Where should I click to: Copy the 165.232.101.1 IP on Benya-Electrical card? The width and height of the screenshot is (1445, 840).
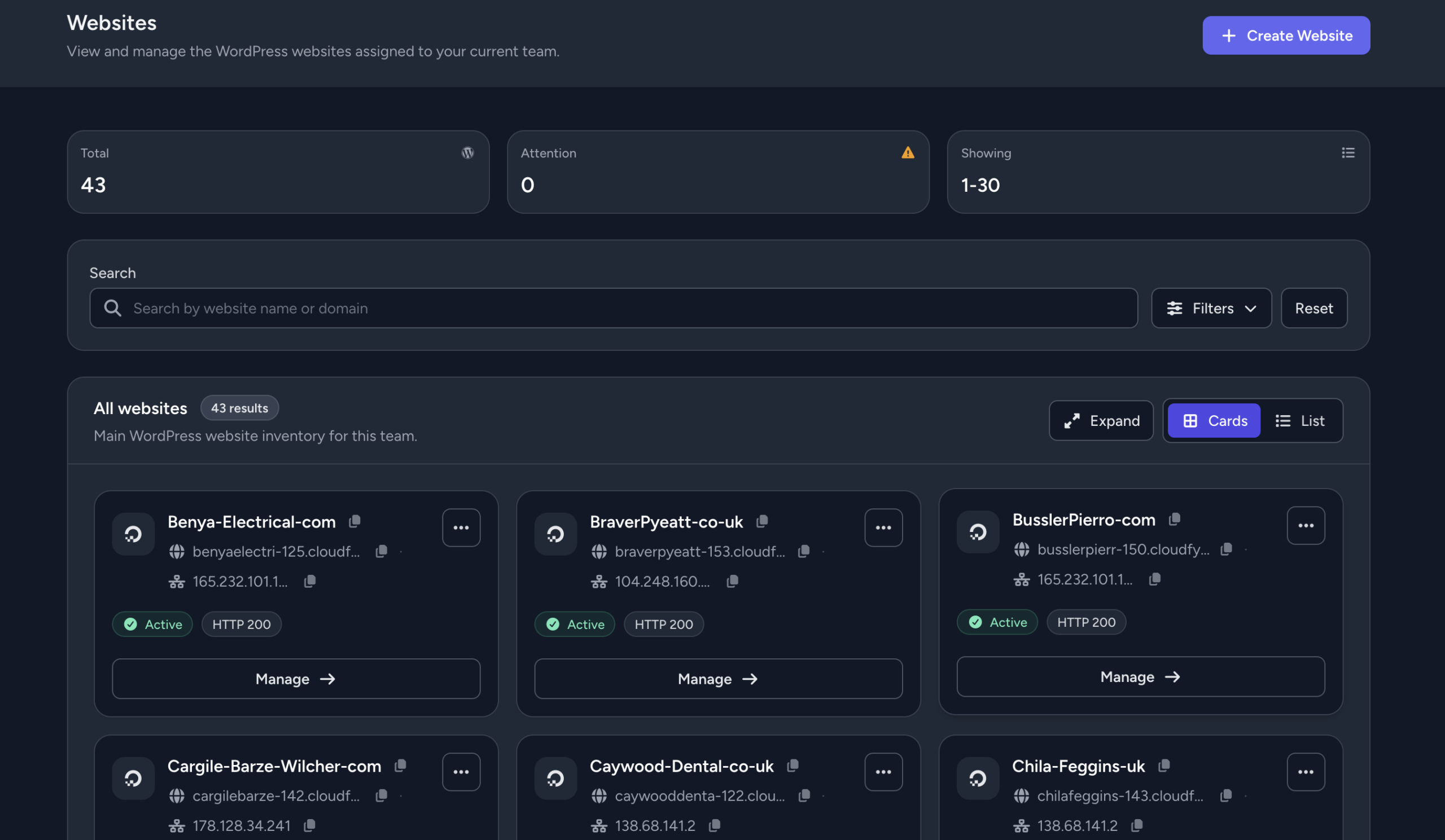click(x=310, y=580)
